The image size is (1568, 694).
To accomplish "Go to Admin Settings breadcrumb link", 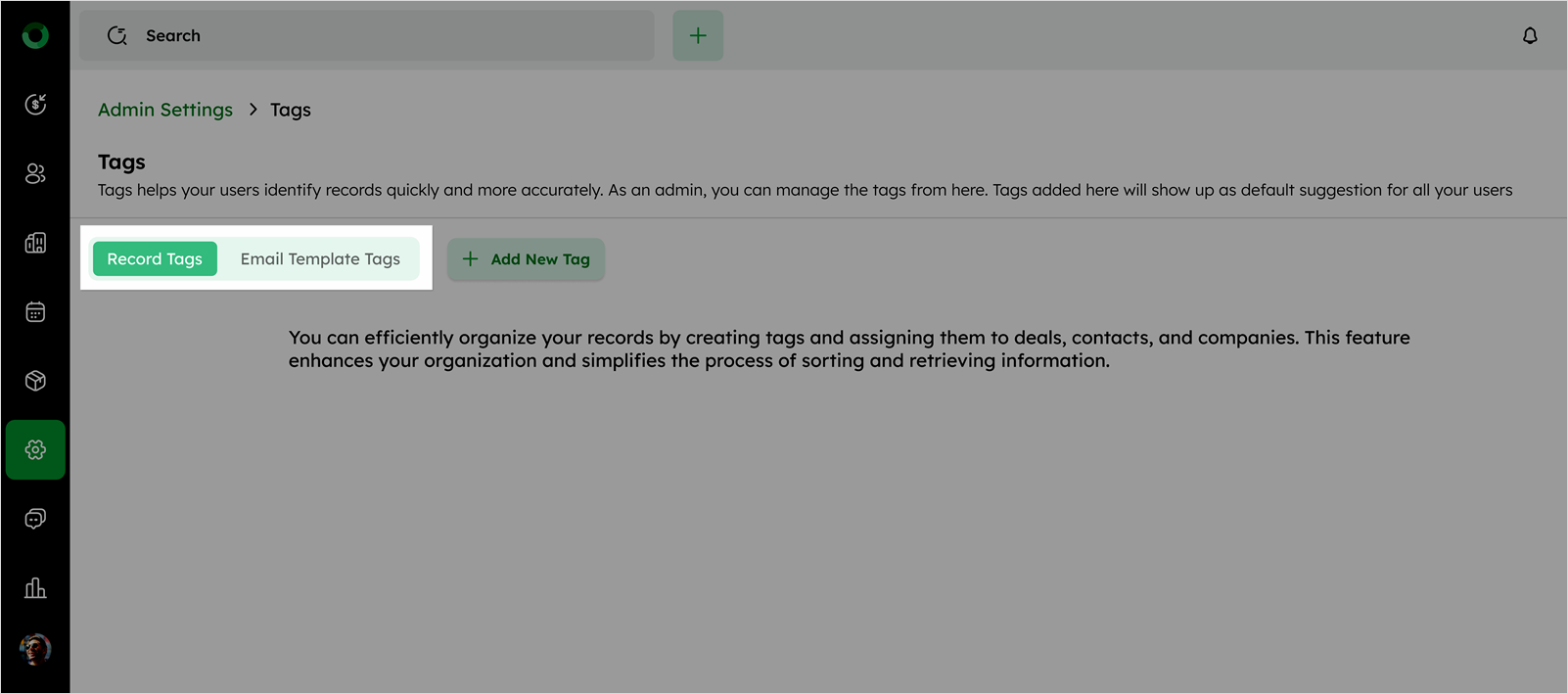I will click(x=165, y=110).
